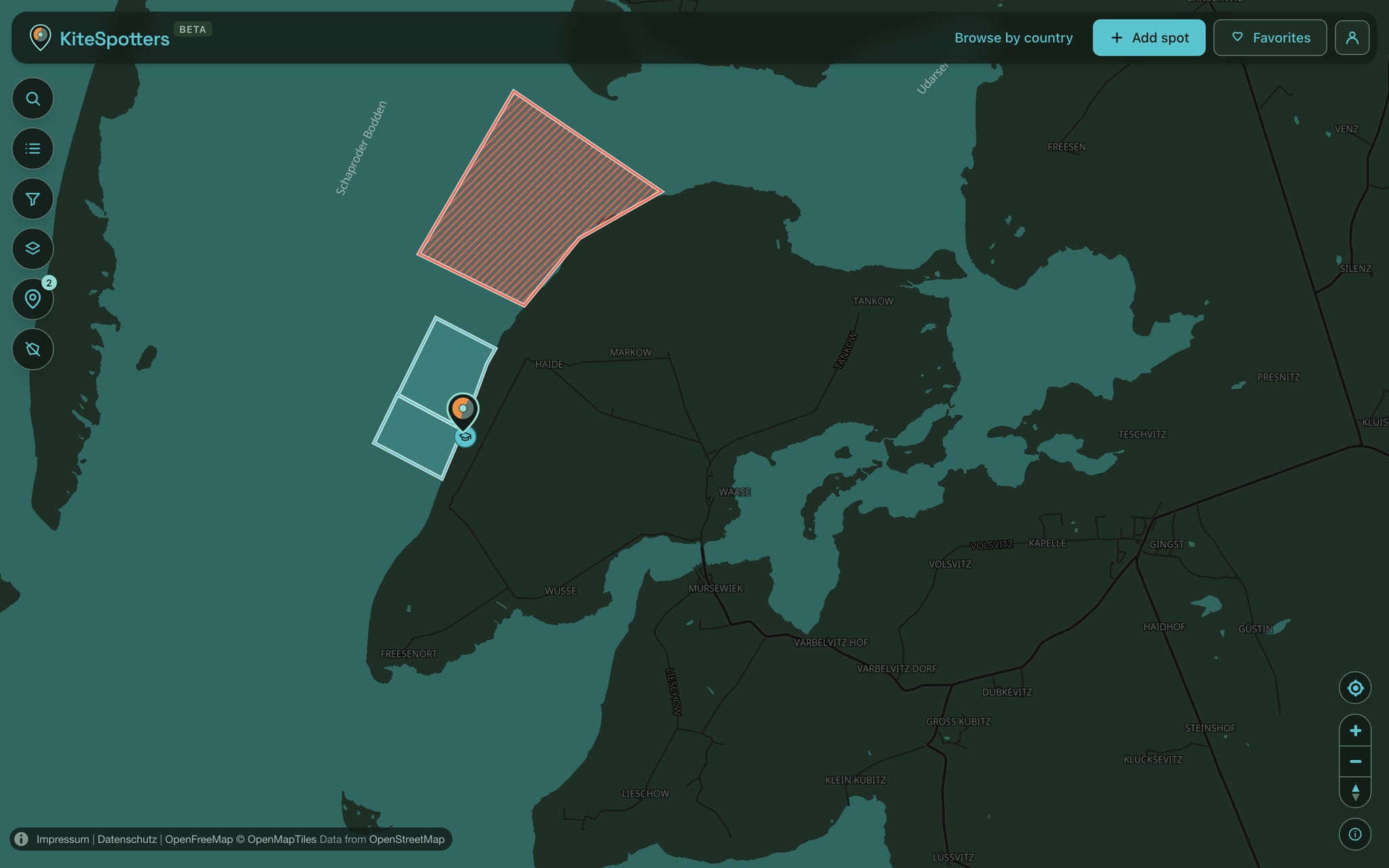Click the kite school badge under the marker
The height and width of the screenshot is (868, 1389).
pyautogui.click(x=465, y=437)
